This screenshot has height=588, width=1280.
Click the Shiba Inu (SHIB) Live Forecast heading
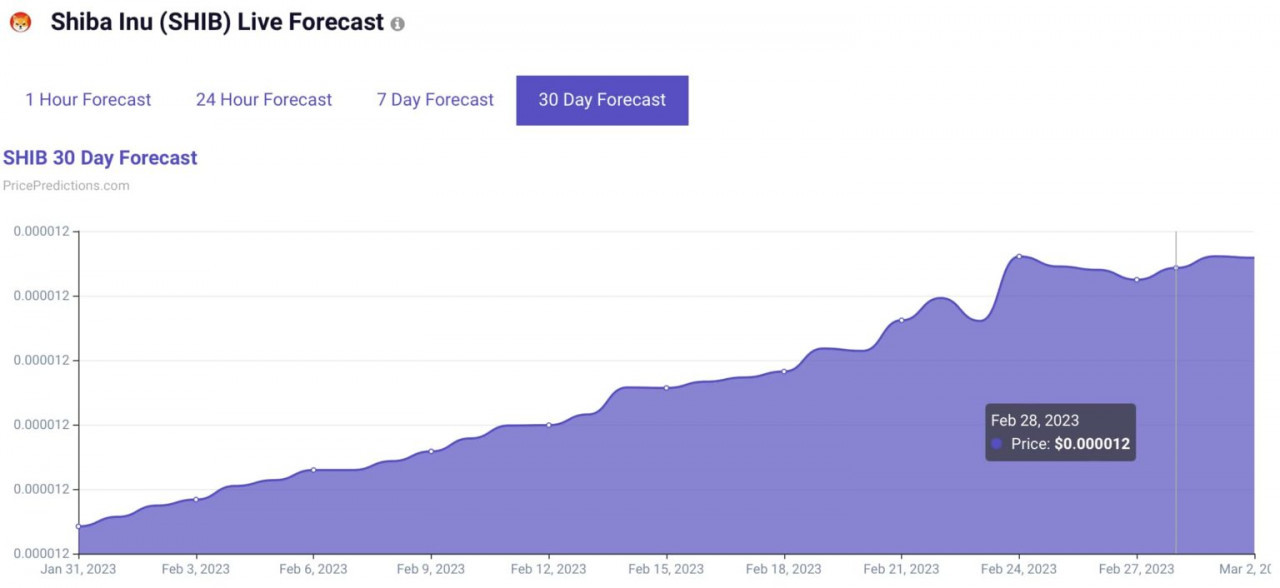(217, 22)
